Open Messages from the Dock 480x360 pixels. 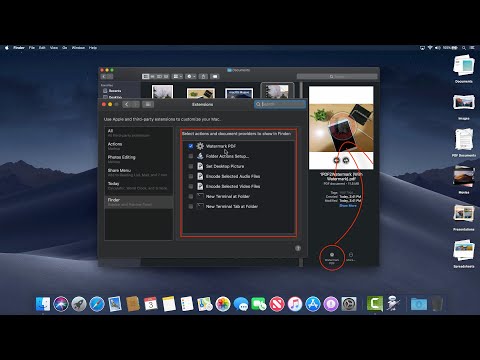click(x=241, y=304)
